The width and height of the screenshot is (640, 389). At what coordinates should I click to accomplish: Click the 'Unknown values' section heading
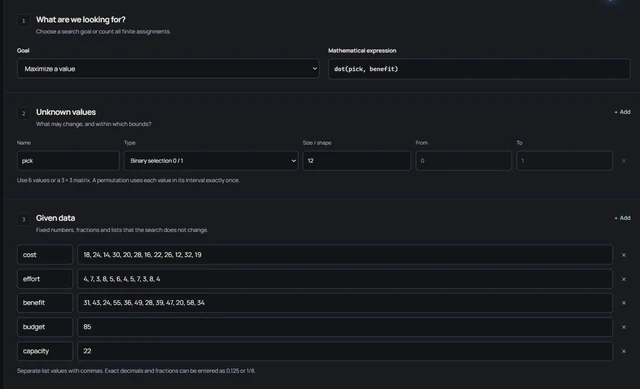pos(66,112)
